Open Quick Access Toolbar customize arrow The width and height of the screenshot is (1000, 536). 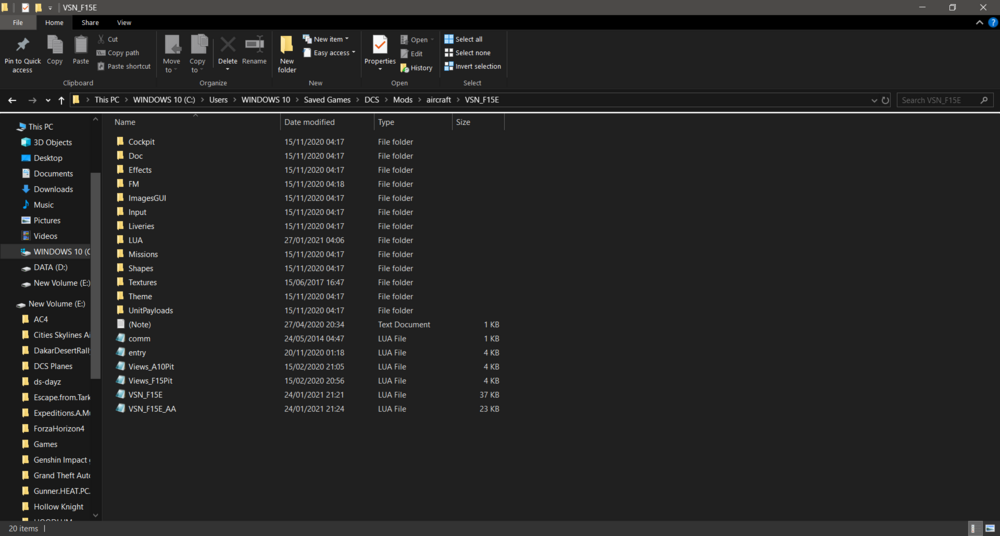50,8
